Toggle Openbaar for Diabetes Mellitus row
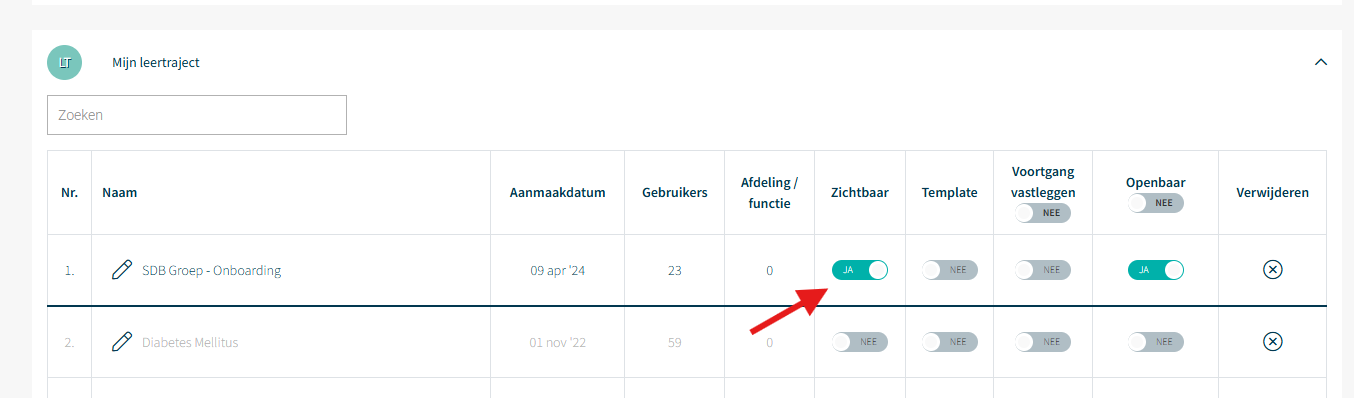Viewport: 1354px width, 398px height. (1156, 342)
